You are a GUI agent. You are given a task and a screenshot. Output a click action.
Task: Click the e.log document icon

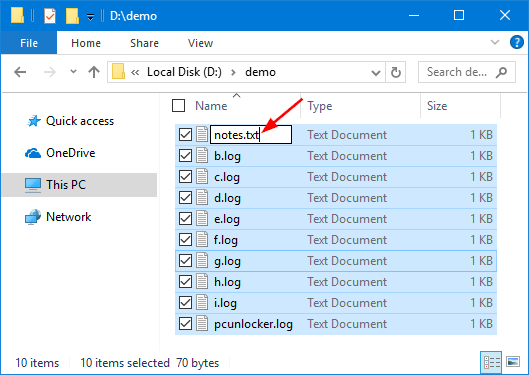[x=202, y=218]
